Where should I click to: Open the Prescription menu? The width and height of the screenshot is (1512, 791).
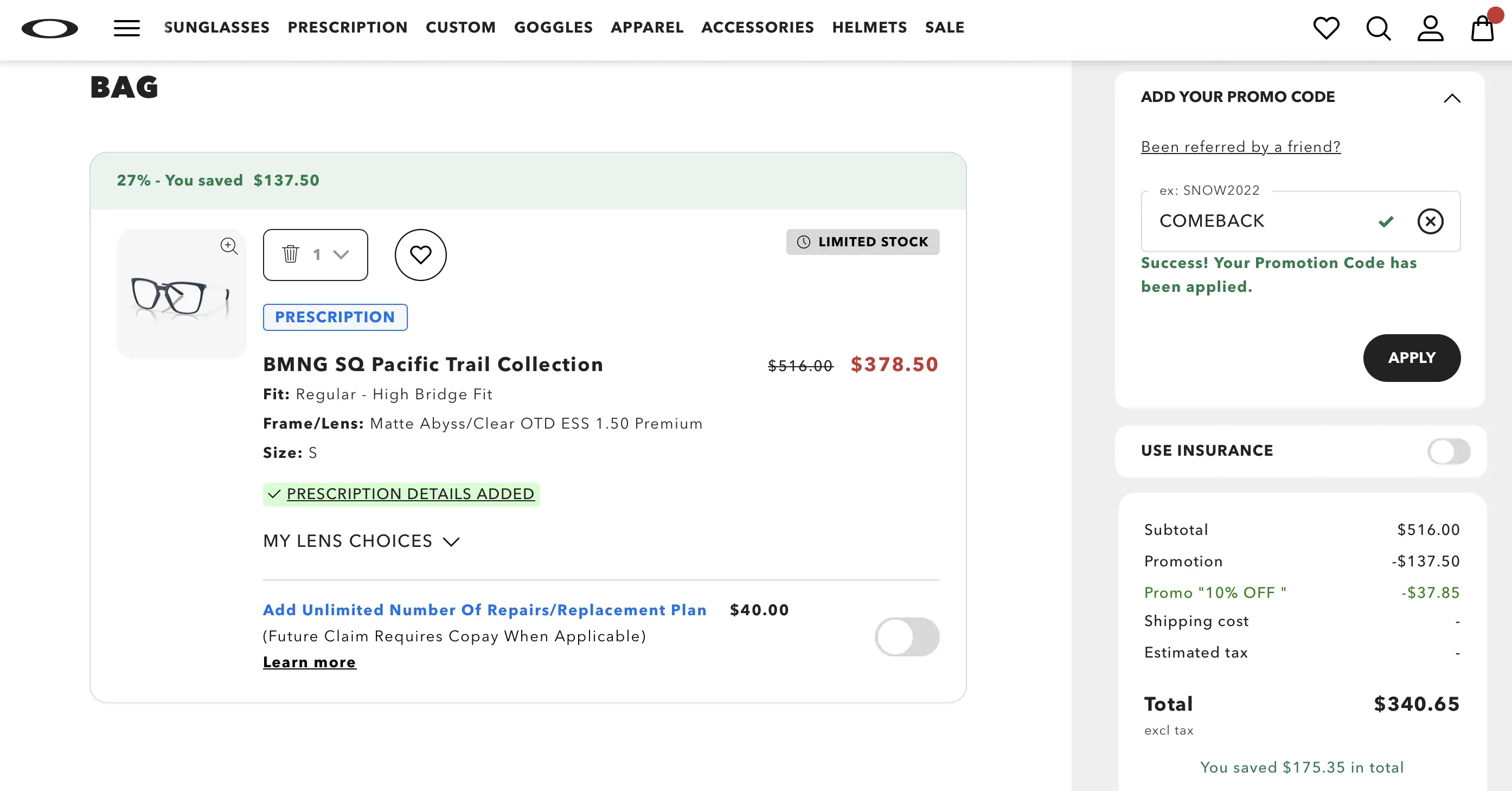click(x=348, y=28)
